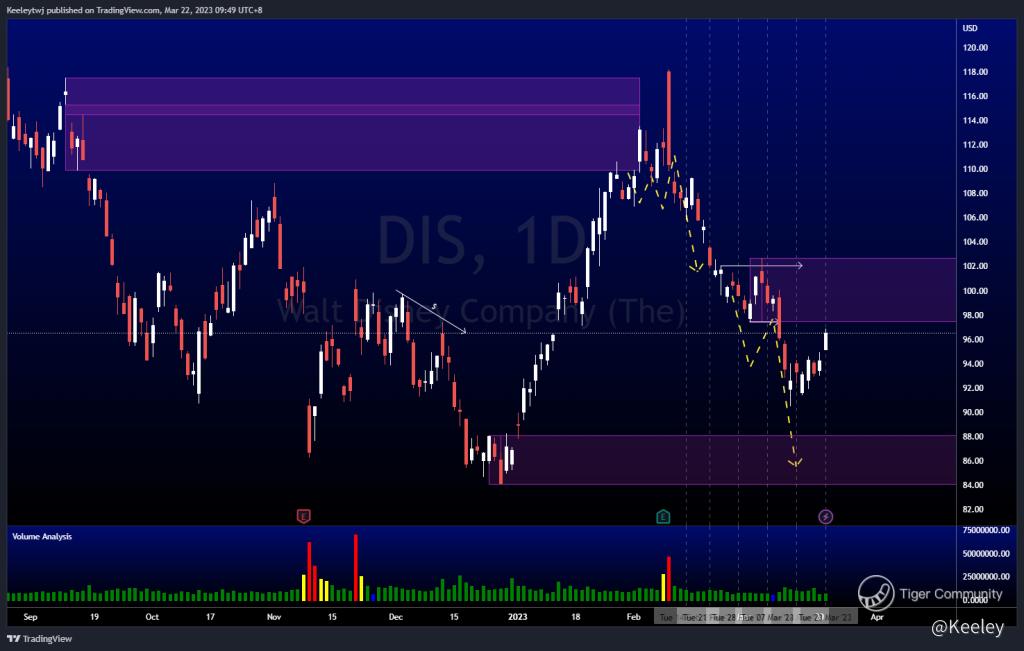Select the small purple zone near 98–102
Screen dimensions: 1024x651
coord(852,290)
